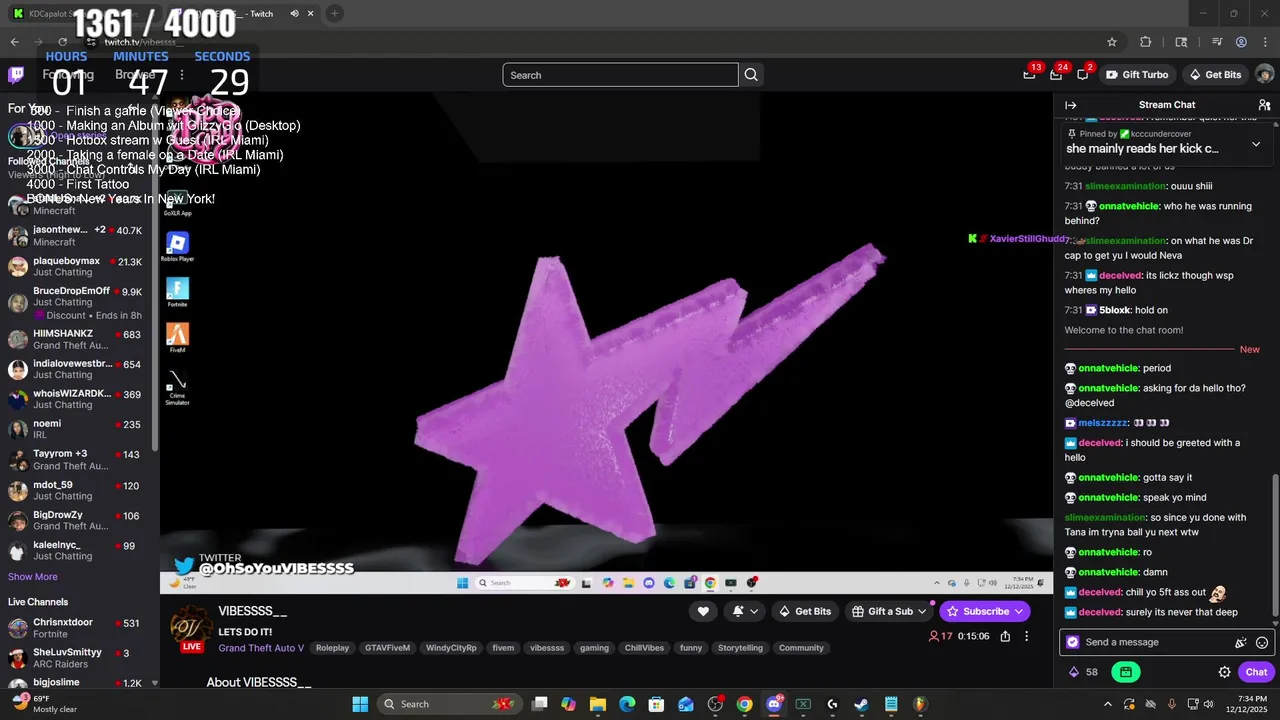Open the user profile avatar menu
This screenshot has height=720, width=1280.
click(1264, 75)
